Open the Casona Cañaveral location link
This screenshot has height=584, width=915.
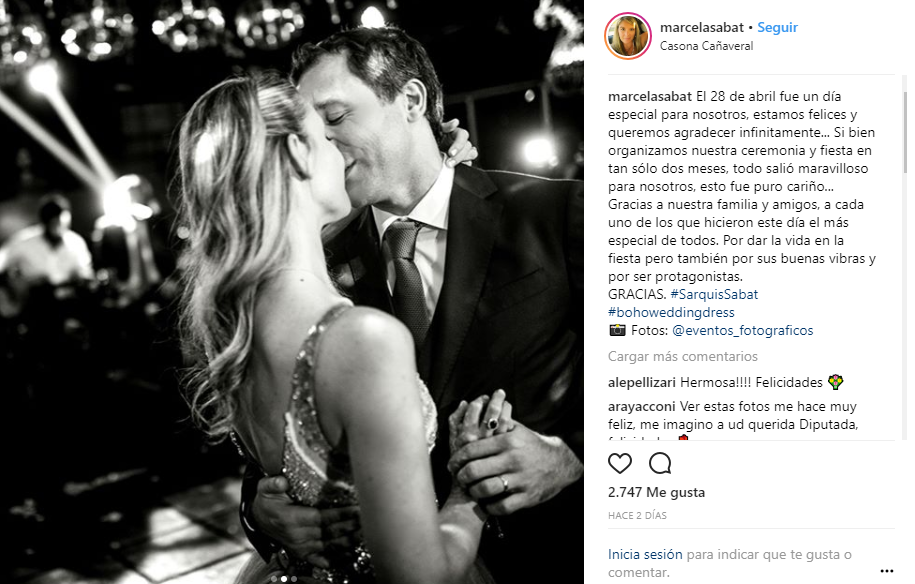coord(706,46)
